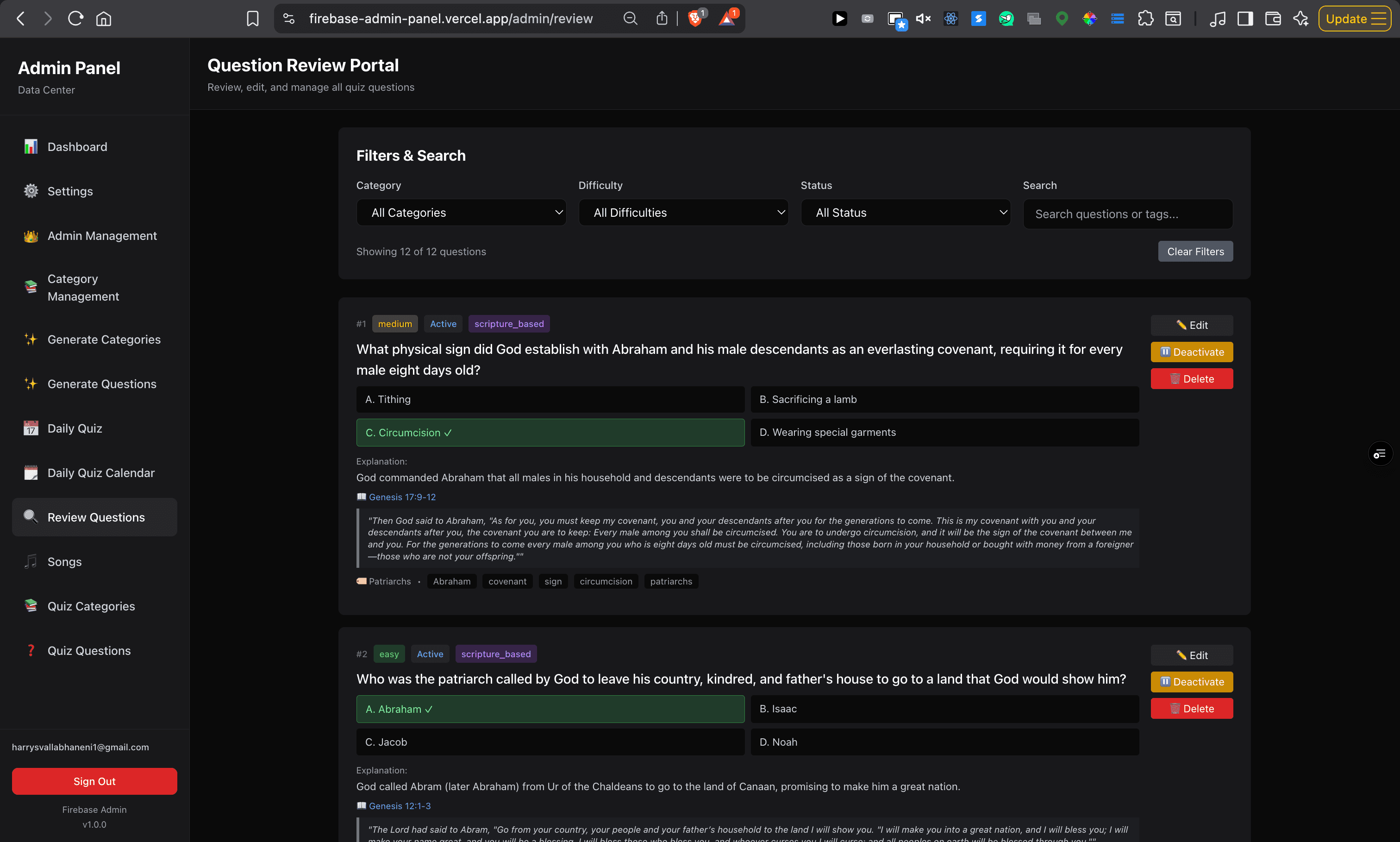The height and width of the screenshot is (842, 1400).
Task: Open Songs using the music note icon
Action: pyautogui.click(x=30, y=562)
